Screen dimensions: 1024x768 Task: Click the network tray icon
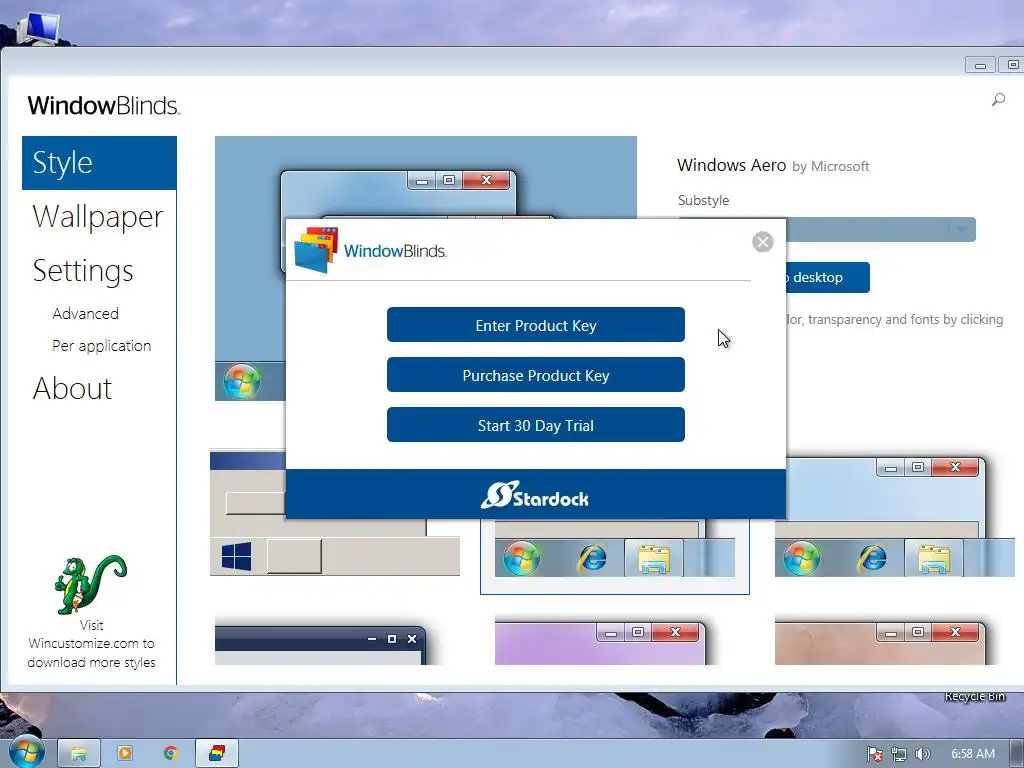click(x=899, y=754)
